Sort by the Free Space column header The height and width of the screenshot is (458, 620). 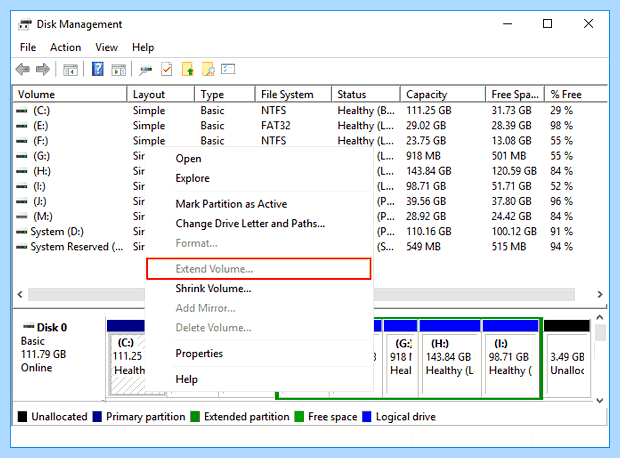point(515,95)
